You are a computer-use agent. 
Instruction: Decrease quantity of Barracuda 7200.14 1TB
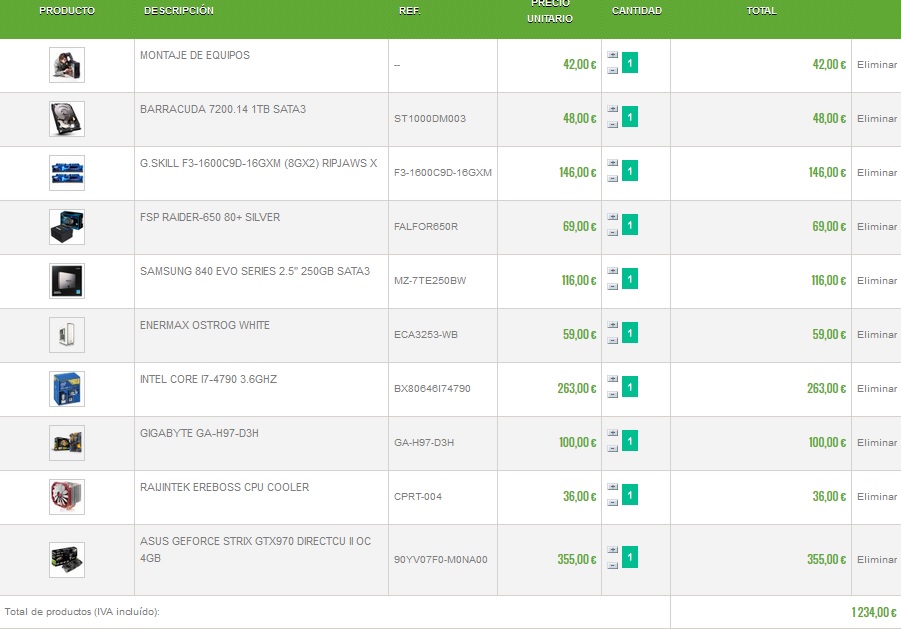613,125
